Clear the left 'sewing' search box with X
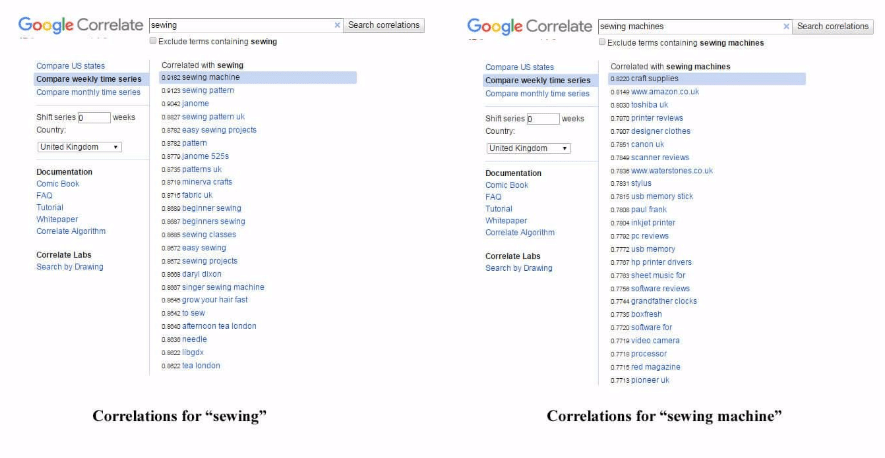 coord(338,25)
